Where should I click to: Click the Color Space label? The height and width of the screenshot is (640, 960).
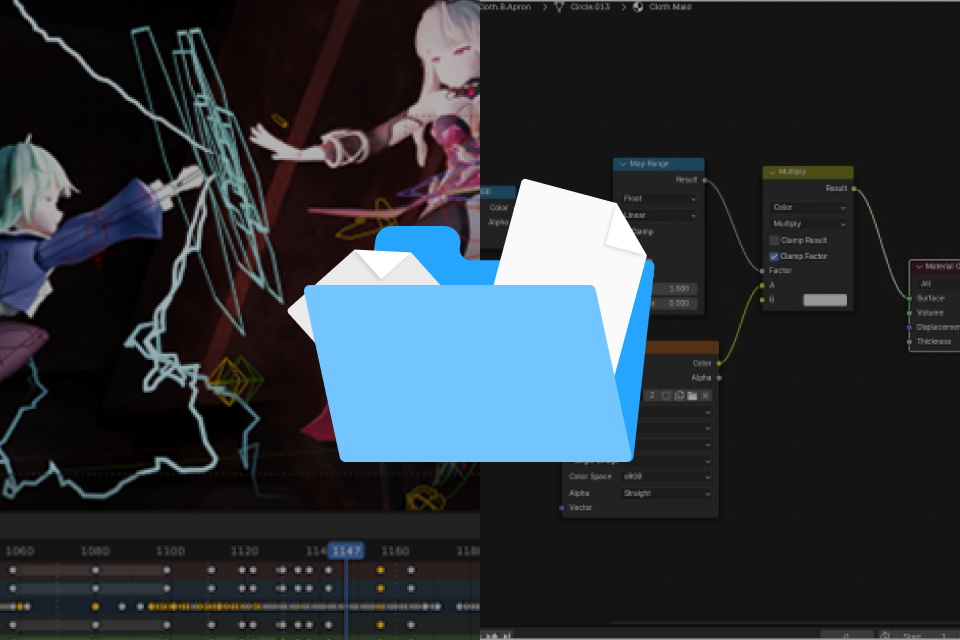click(590, 476)
